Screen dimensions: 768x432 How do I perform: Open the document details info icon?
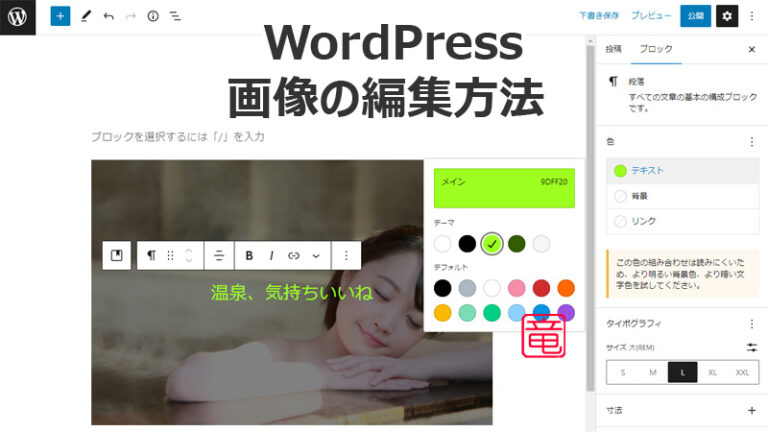click(153, 16)
